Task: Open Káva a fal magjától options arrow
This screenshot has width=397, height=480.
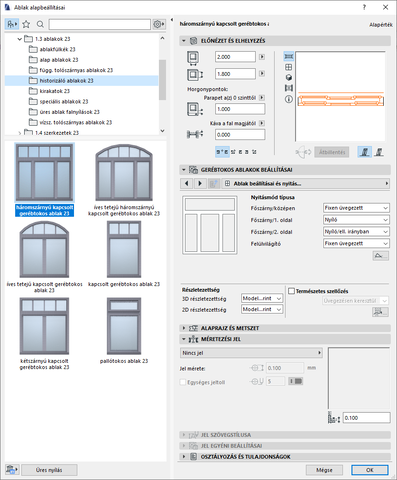Action: (x=262, y=123)
